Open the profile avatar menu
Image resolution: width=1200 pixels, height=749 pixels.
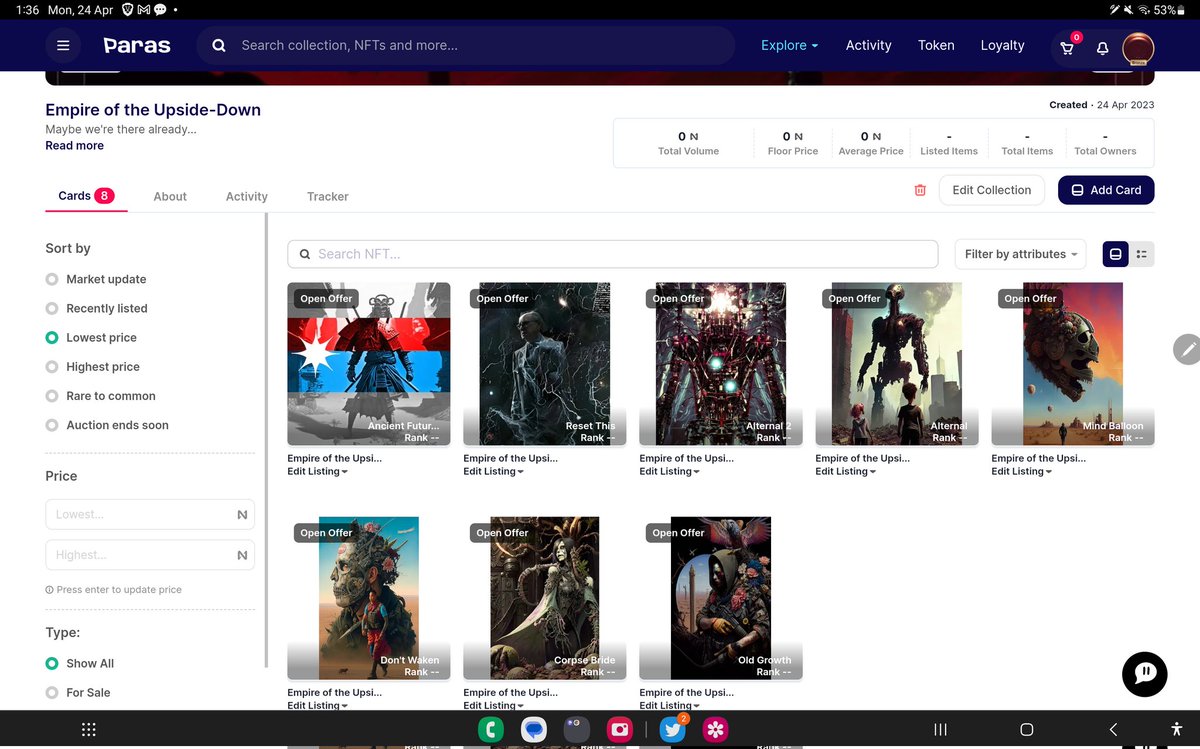click(1138, 47)
